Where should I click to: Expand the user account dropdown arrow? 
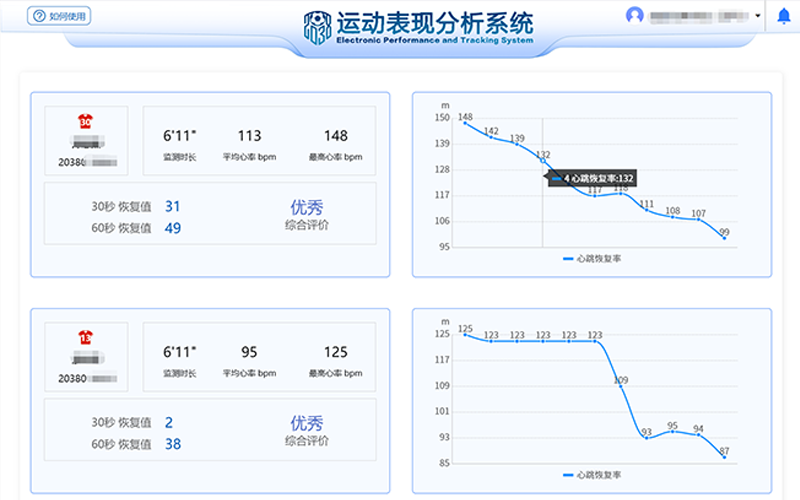pyautogui.click(x=758, y=15)
